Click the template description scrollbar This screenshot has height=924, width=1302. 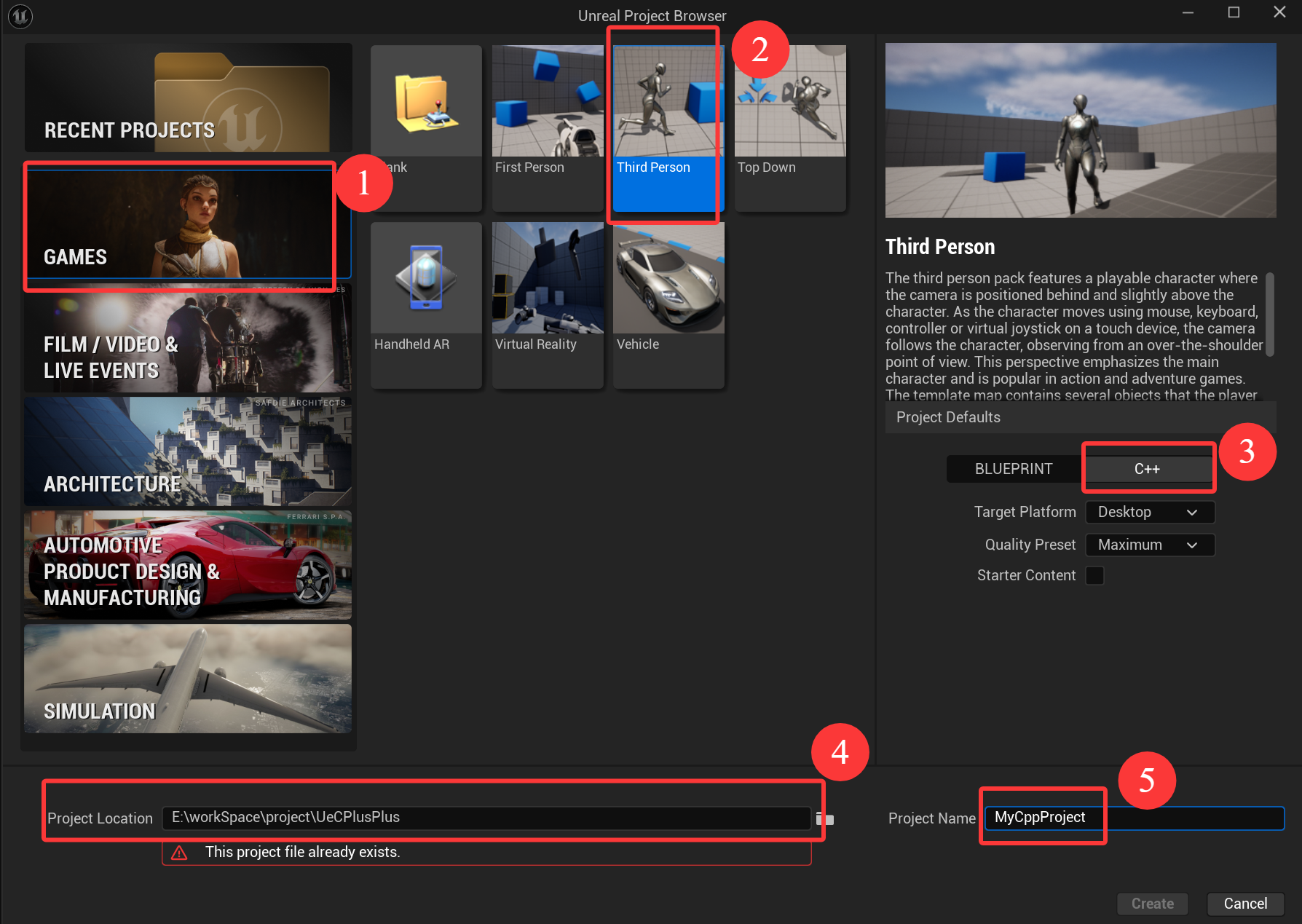(1269, 315)
